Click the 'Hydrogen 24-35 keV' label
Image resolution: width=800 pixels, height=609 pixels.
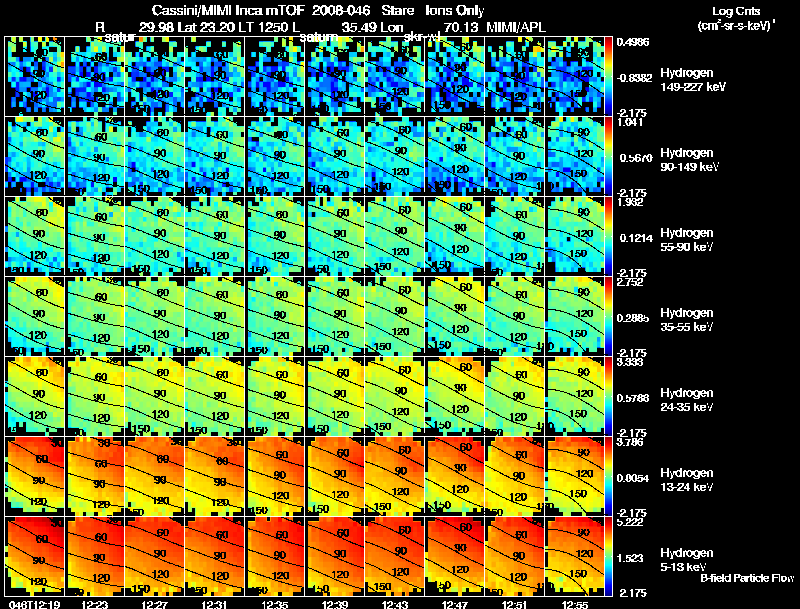coord(687,399)
